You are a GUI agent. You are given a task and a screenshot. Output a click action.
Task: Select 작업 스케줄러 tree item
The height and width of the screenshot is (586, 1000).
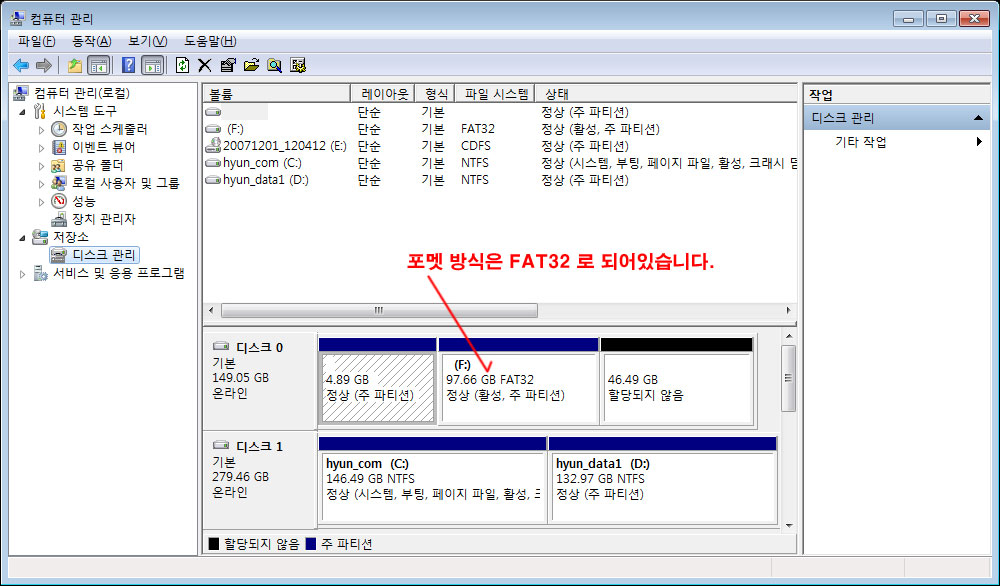[x=109, y=129]
